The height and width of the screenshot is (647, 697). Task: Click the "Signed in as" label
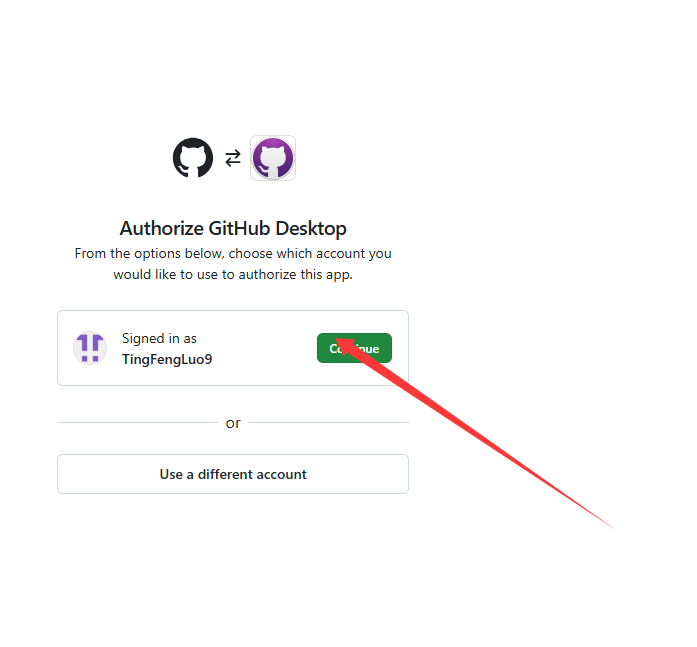(159, 339)
